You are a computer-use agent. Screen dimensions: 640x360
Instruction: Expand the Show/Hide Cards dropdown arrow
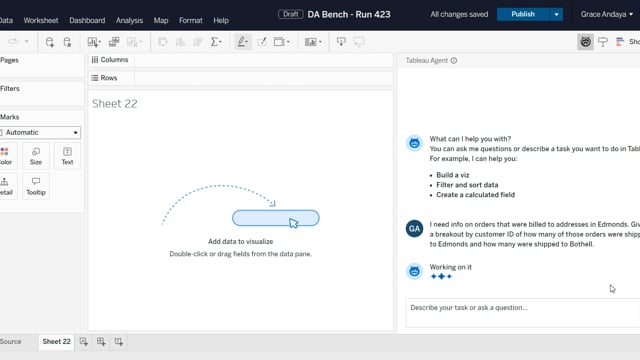(x=320, y=42)
